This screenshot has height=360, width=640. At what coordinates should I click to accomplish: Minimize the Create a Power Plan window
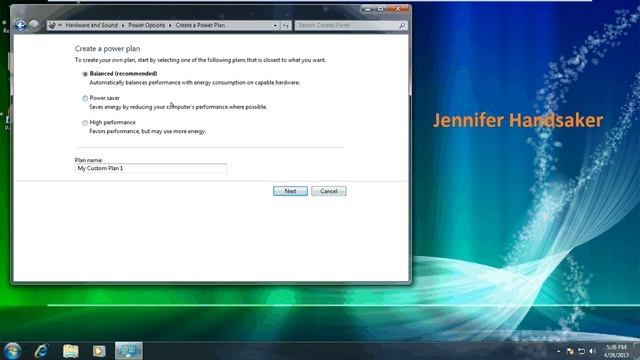click(x=367, y=9)
